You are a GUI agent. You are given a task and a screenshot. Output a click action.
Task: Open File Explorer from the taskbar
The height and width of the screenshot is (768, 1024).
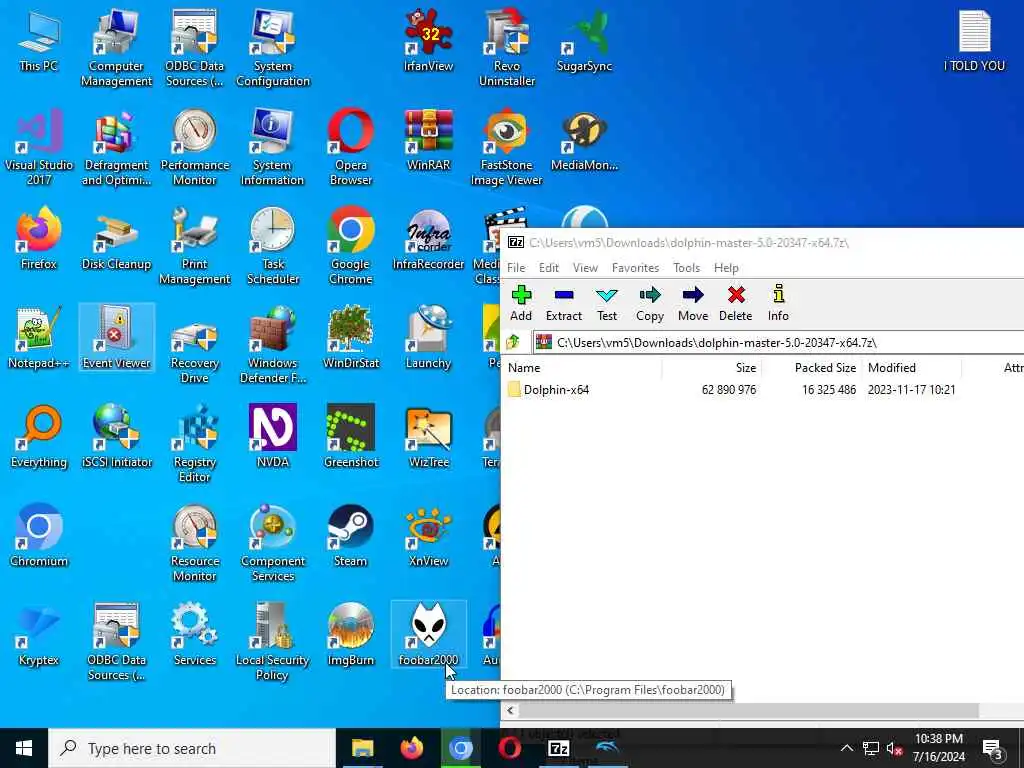tap(362, 748)
